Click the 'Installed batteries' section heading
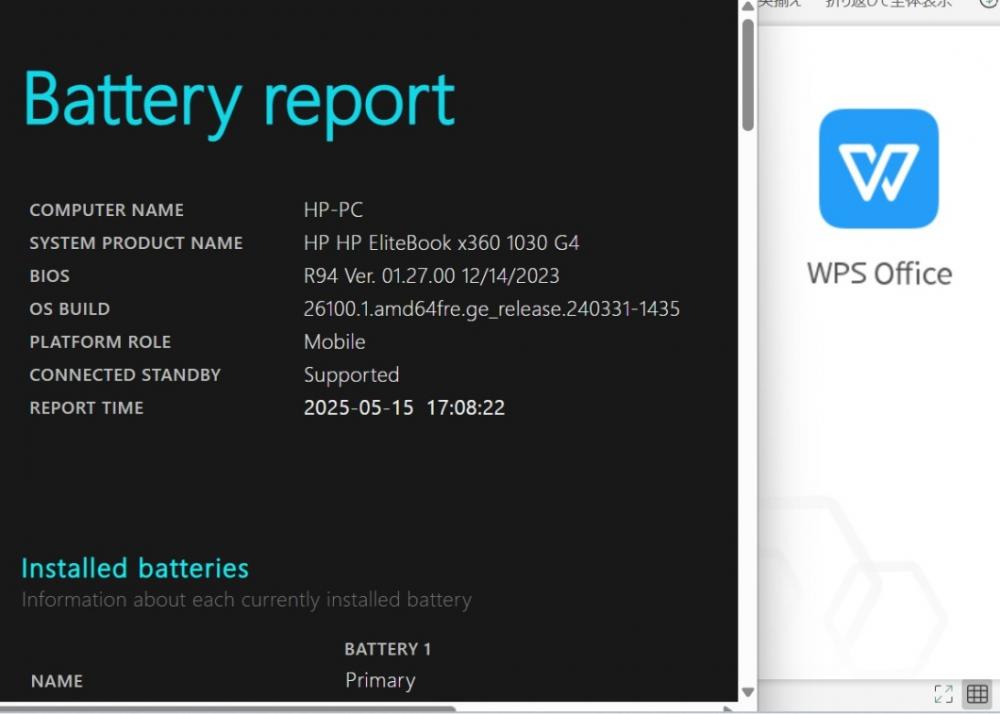 135,568
